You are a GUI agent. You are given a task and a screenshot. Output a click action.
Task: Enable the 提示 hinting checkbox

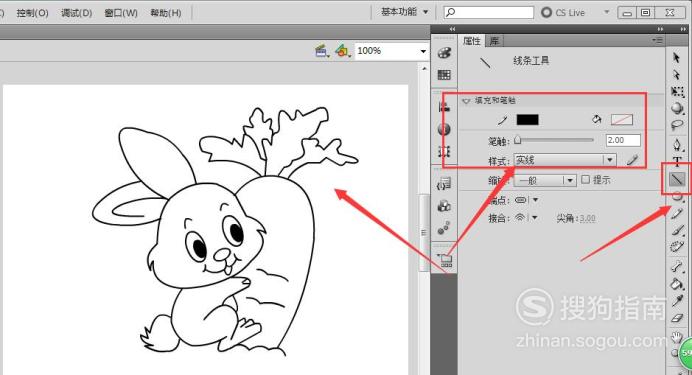[x=586, y=179]
